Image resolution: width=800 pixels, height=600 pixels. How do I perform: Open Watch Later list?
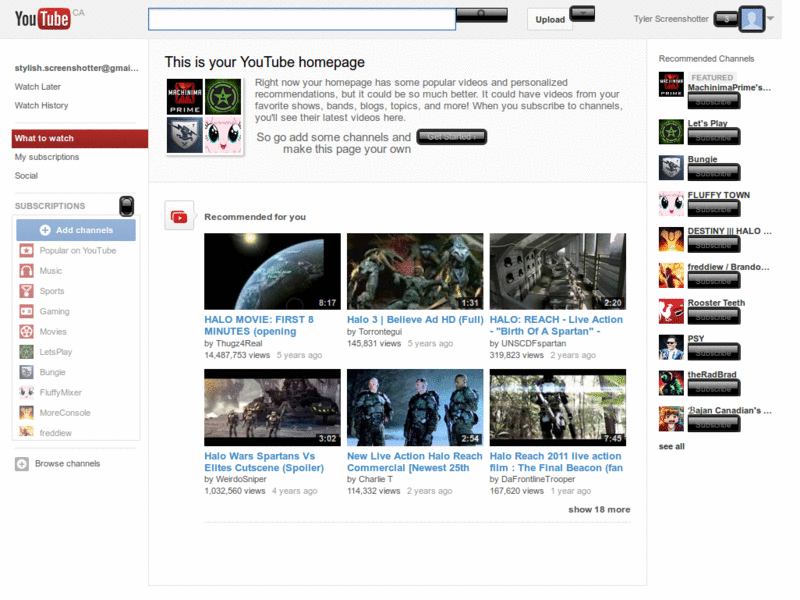(x=38, y=87)
